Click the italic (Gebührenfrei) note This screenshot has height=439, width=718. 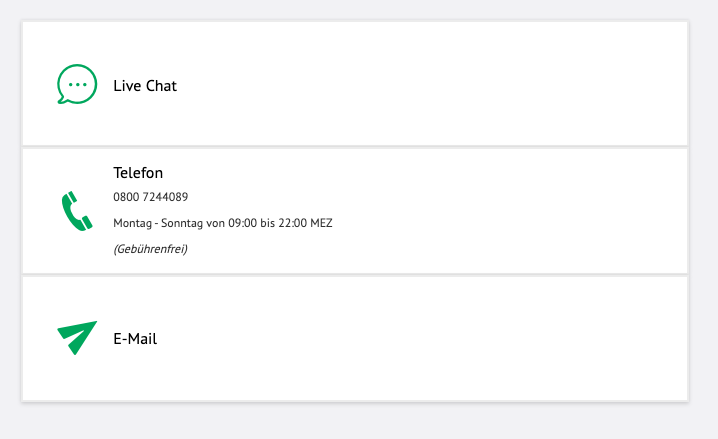(150, 249)
